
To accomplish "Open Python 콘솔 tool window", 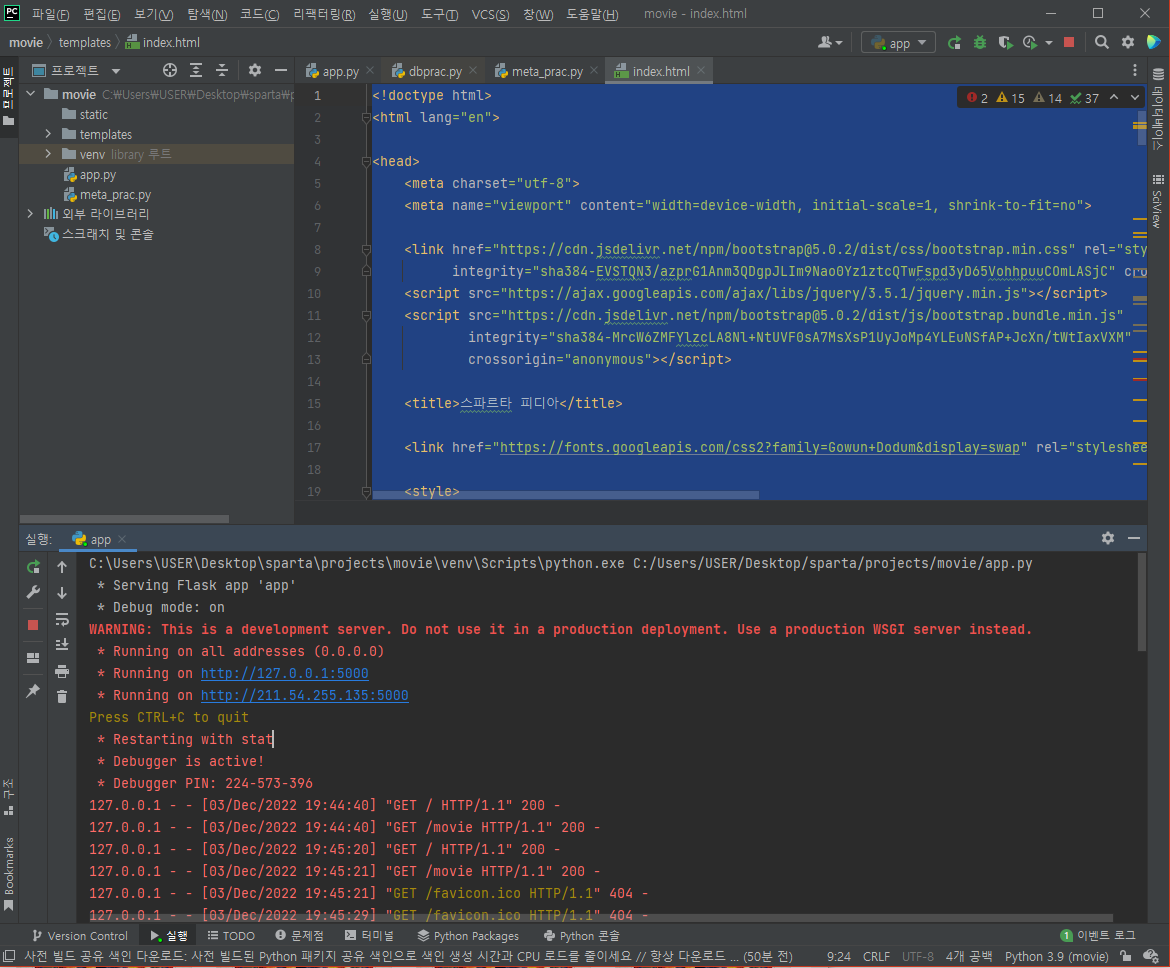I will click(581, 936).
